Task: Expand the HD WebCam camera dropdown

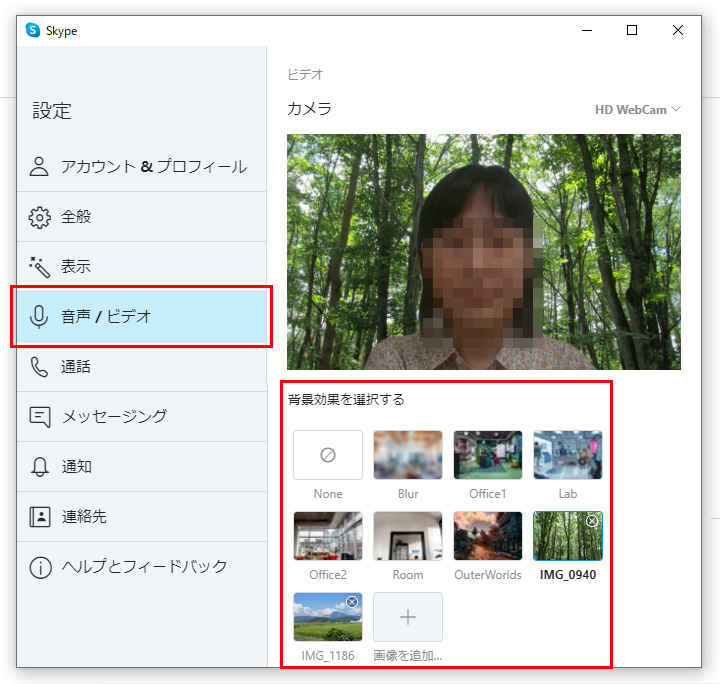Action: coord(637,110)
